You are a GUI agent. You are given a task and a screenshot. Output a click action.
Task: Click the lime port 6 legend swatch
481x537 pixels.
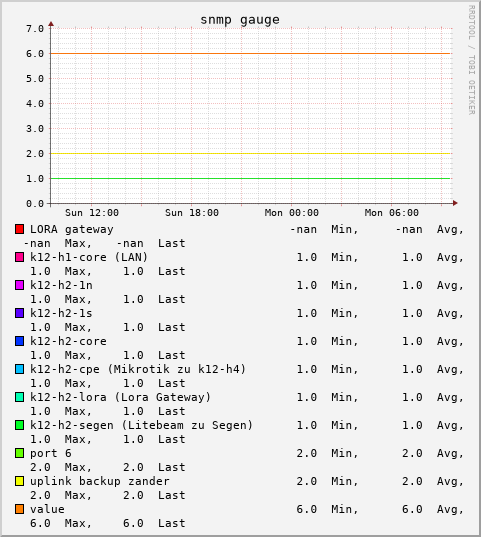(20, 453)
